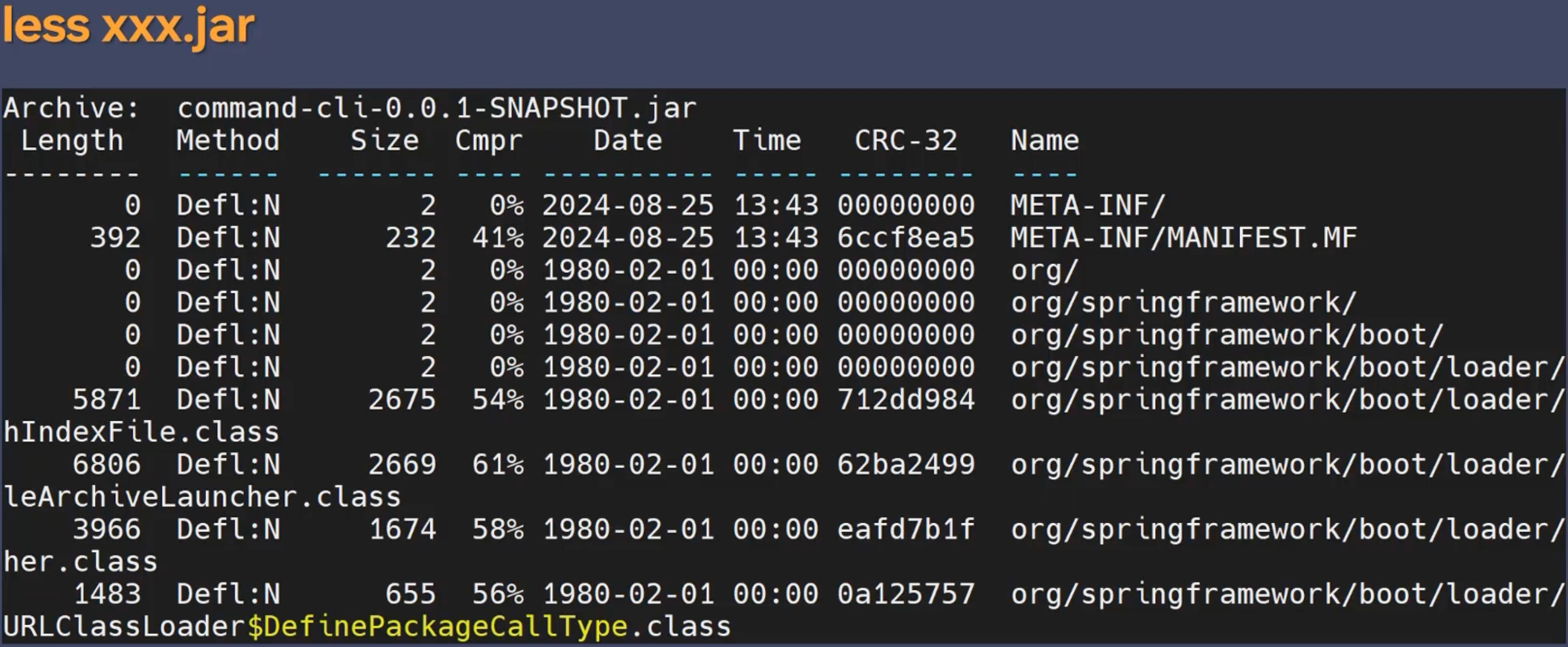Image resolution: width=1568 pixels, height=647 pixels.
Task: Click the Date column header
Action: pyautogui.click(x=627, y=141)
